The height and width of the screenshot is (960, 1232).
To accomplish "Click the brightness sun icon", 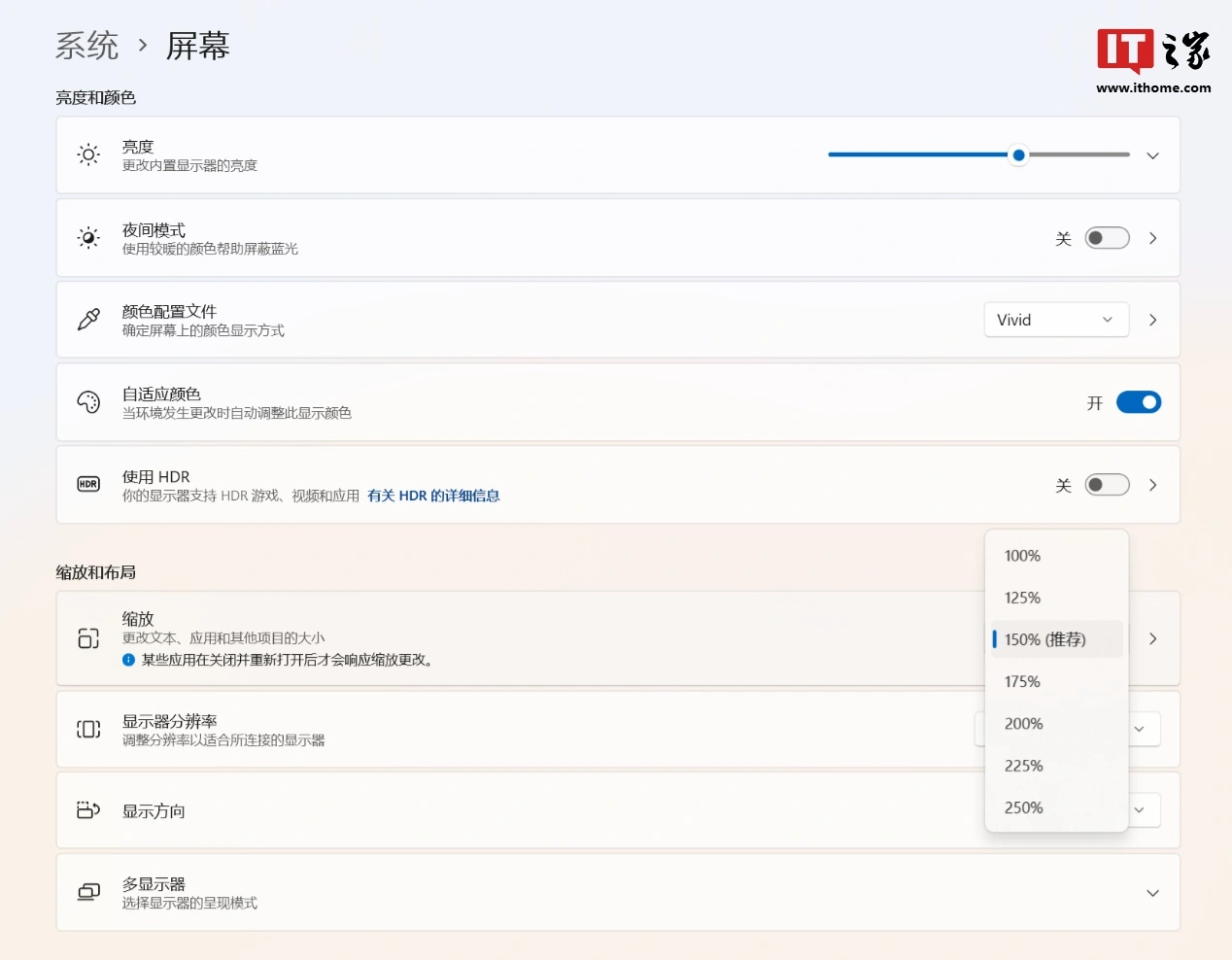I will pos(88,155).
